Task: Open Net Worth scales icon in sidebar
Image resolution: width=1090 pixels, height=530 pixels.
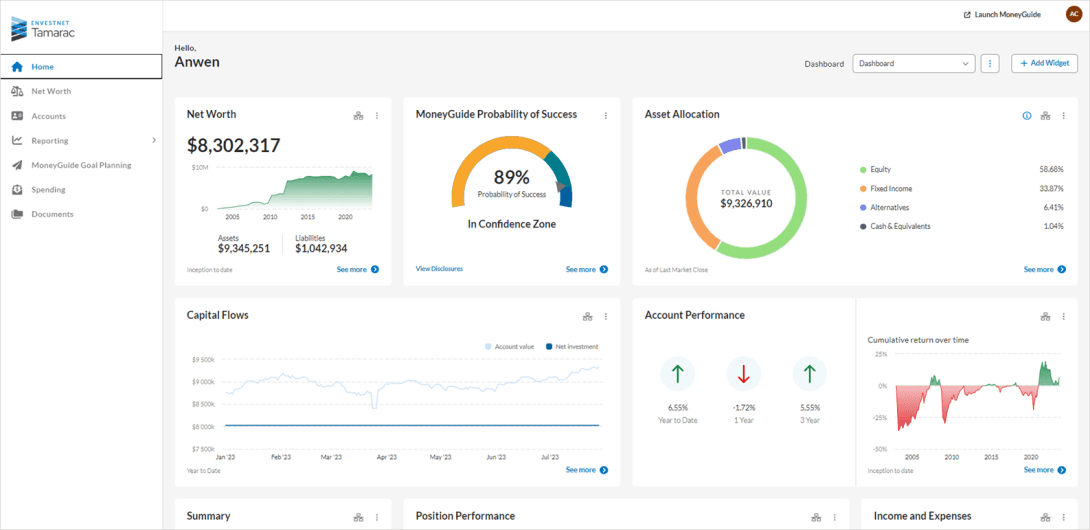Action: pos(17,91)
